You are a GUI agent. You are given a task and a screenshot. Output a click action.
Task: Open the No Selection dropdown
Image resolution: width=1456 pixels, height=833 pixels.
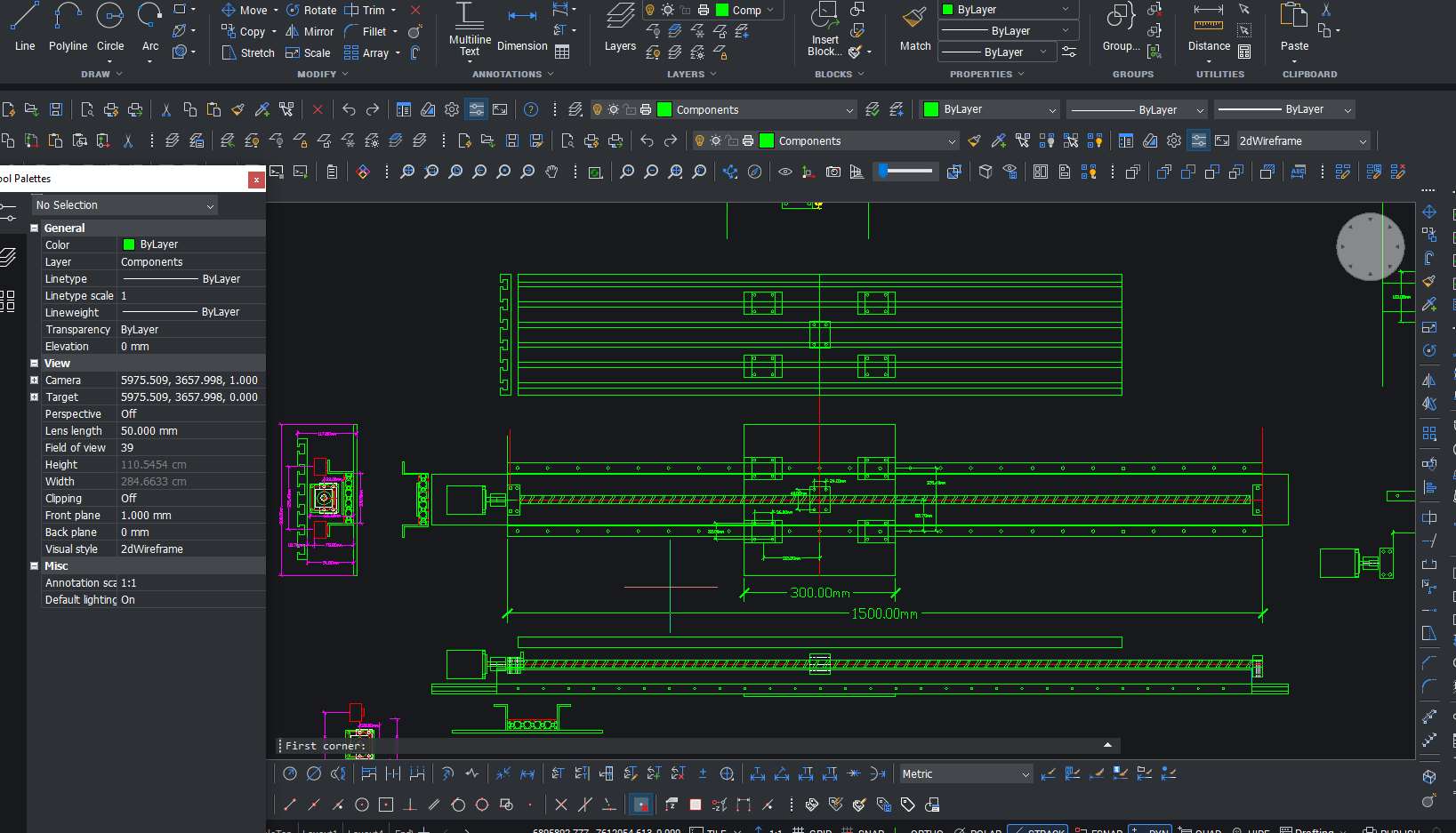[x=125, y=205]
